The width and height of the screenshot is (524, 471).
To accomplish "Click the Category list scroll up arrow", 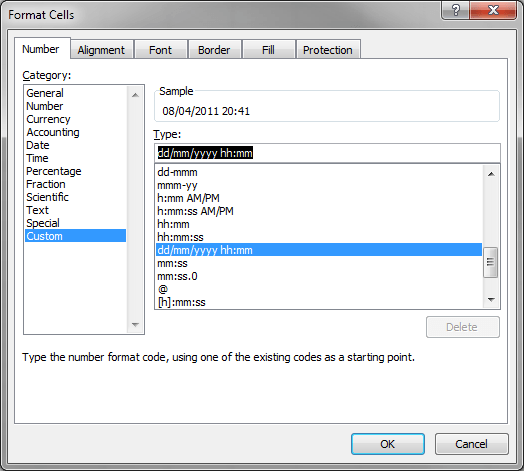I will tap(135, 95).
